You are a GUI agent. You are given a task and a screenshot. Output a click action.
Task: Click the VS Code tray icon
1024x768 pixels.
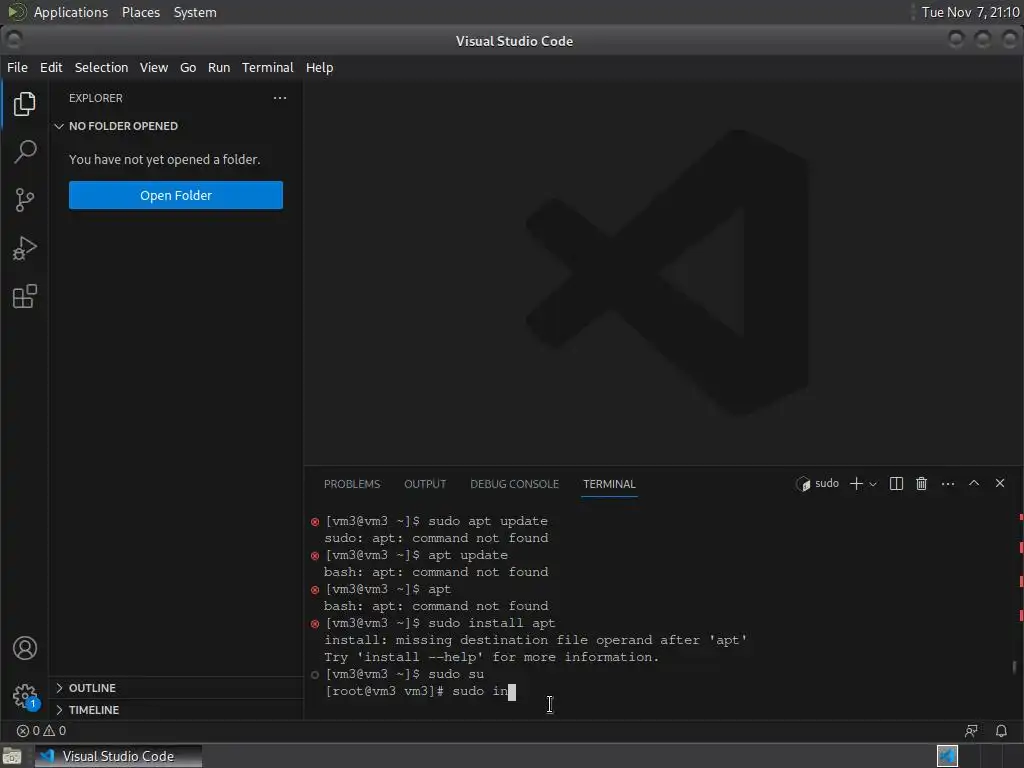click(x=947, y=756)
